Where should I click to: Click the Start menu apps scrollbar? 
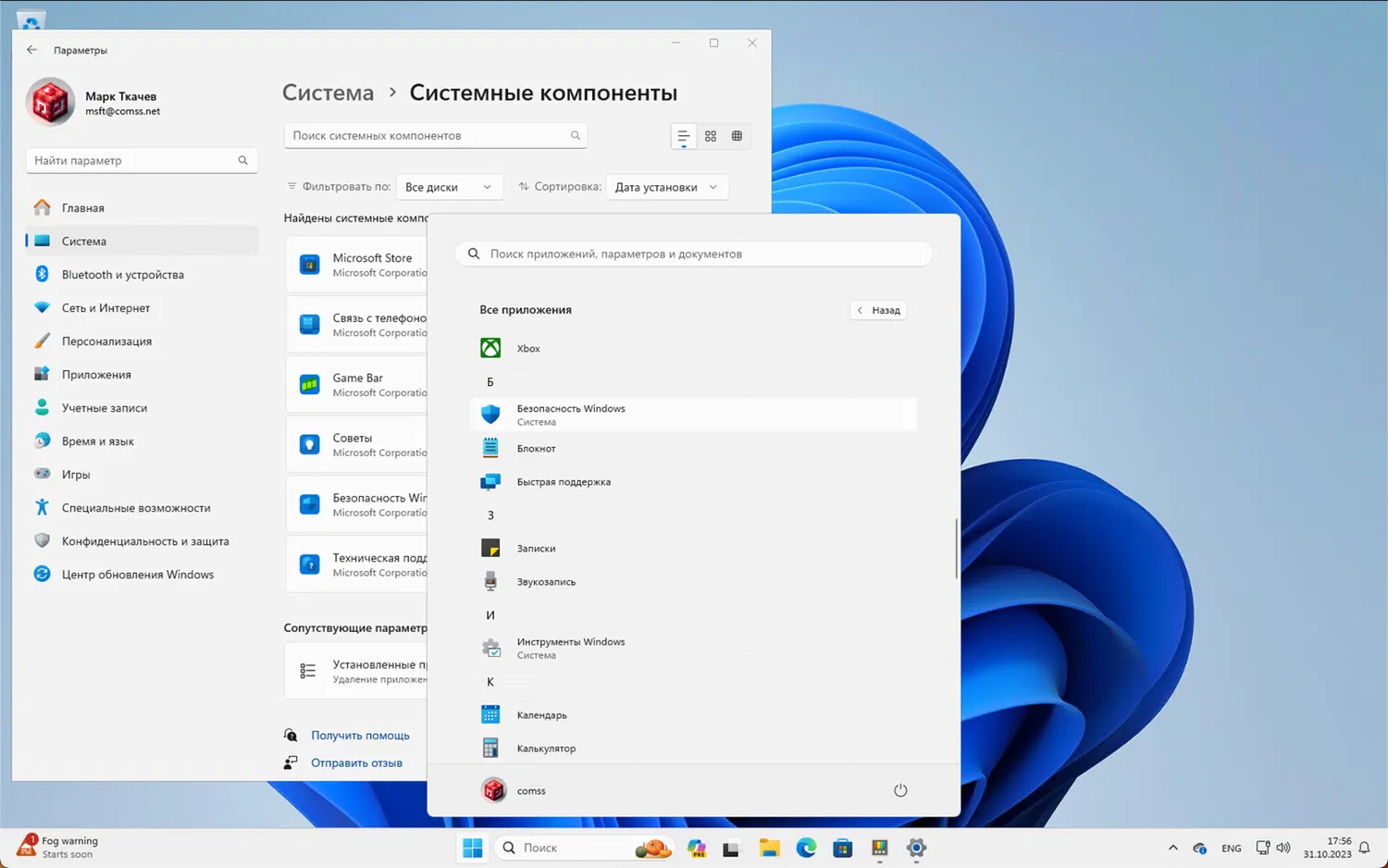[x=956, y=550]
